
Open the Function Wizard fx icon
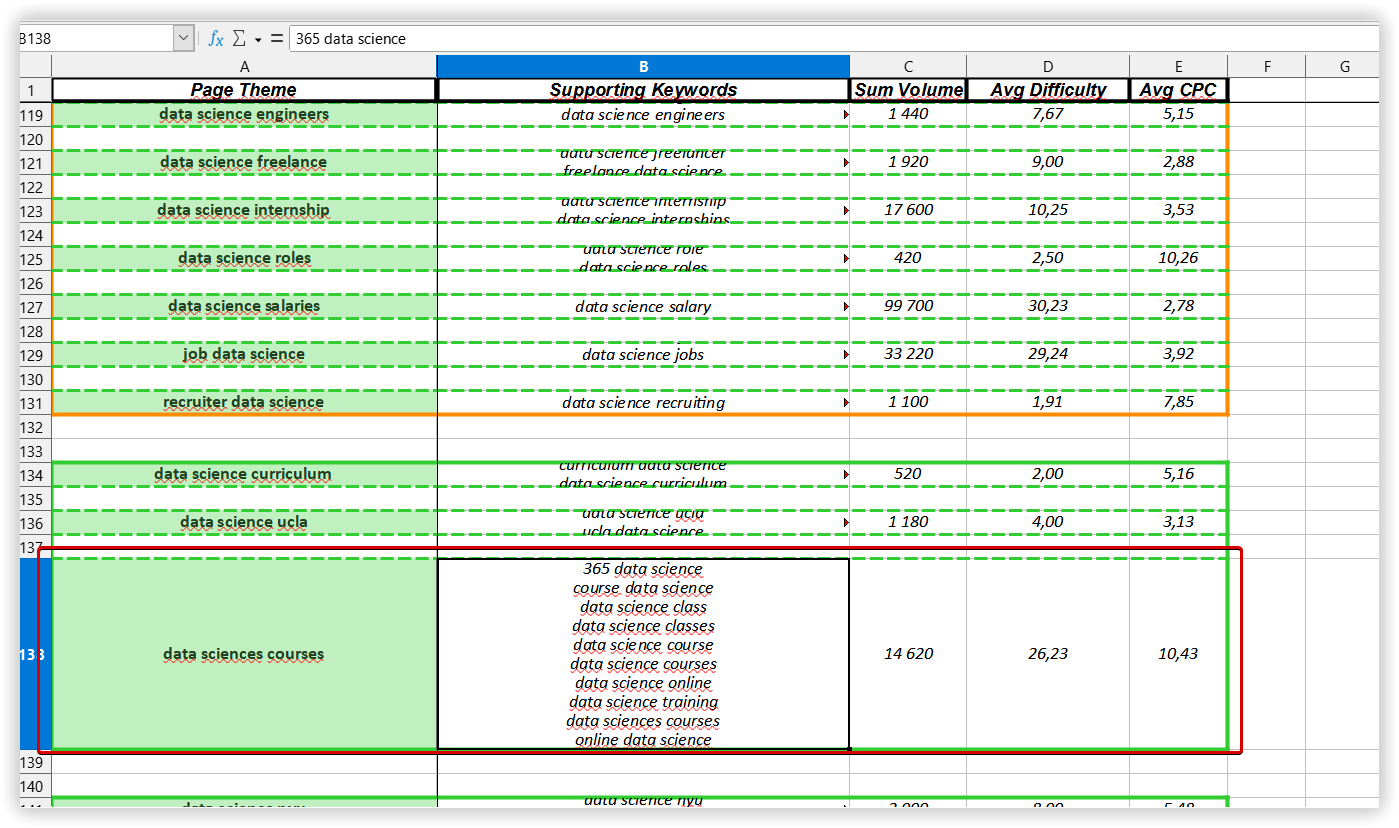point(215,38)
